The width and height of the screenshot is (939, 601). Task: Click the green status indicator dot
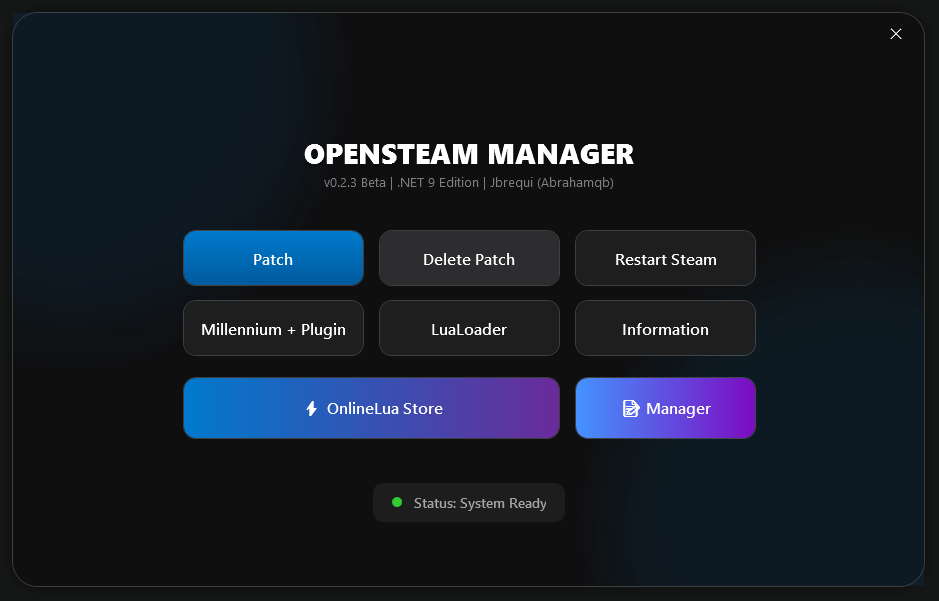pos(397,502)
